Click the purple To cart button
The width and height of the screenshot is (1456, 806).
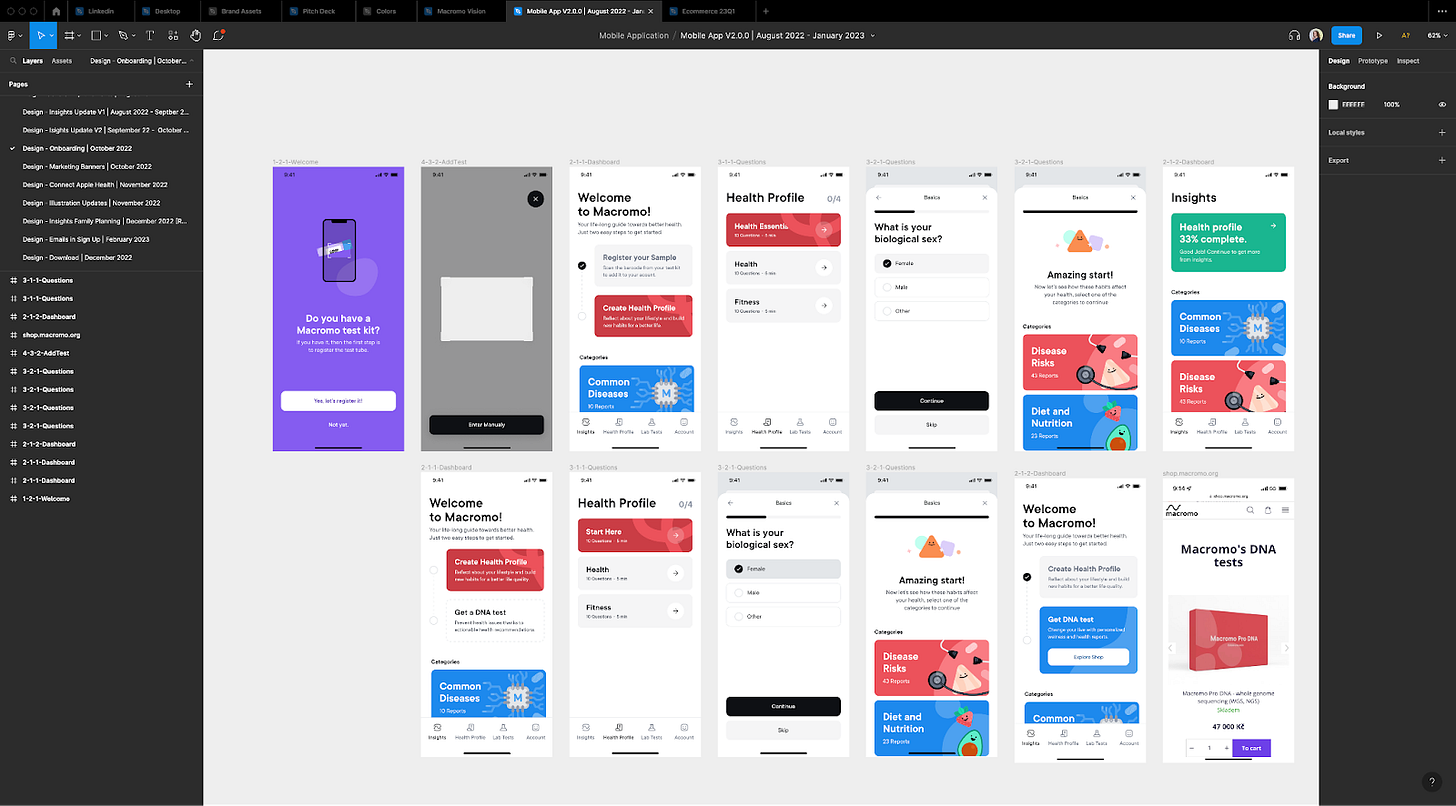tap(1251, 748)
